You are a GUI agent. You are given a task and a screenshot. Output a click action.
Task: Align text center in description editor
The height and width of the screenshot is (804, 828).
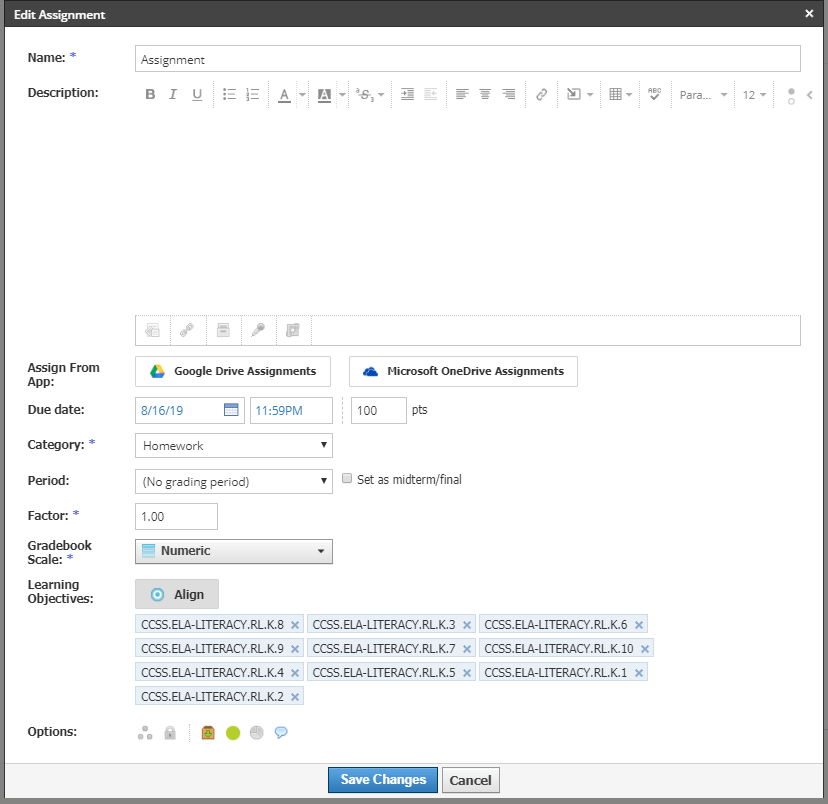(x=485, y=95)
